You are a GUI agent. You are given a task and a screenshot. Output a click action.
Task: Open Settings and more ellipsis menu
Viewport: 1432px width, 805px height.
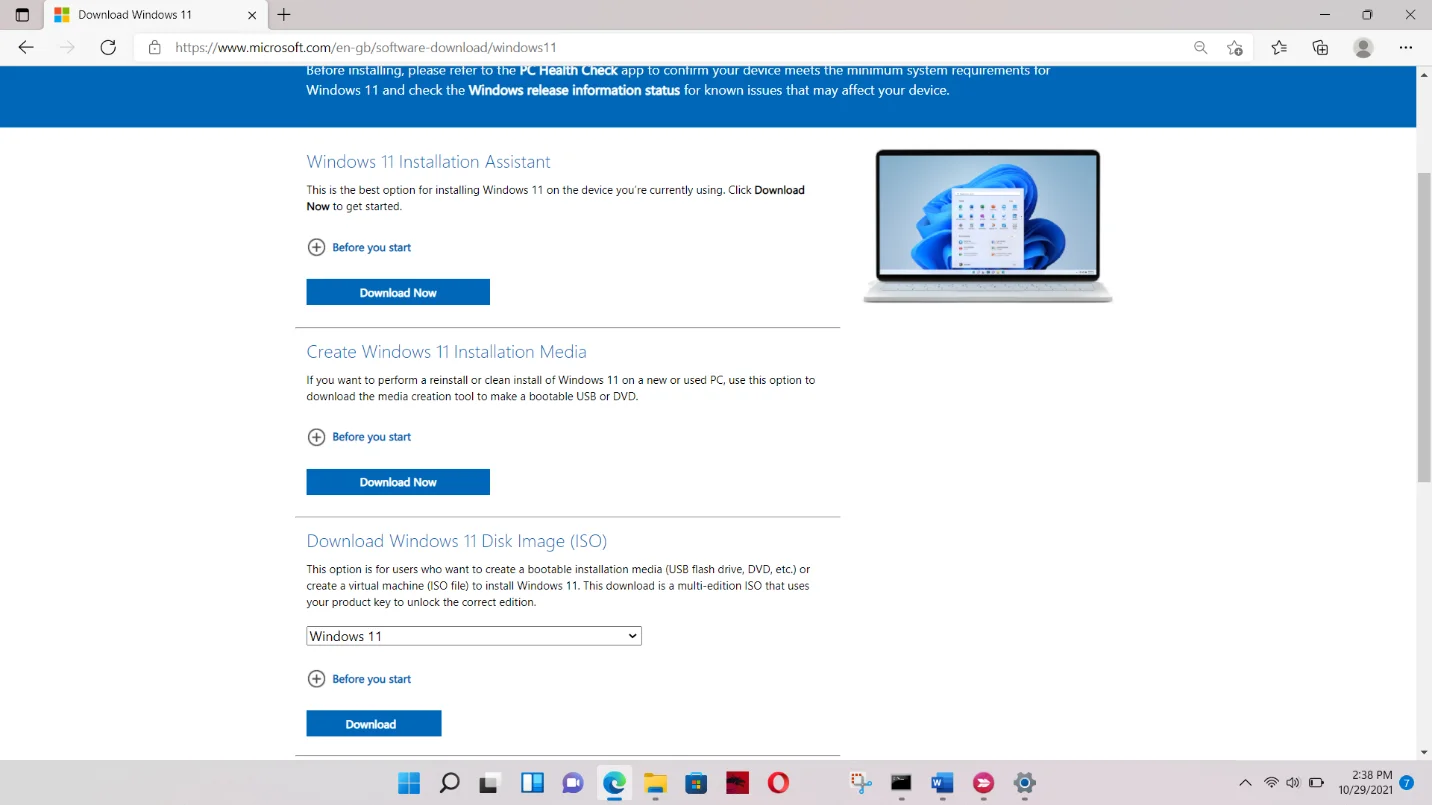(x=1406, y=47)
